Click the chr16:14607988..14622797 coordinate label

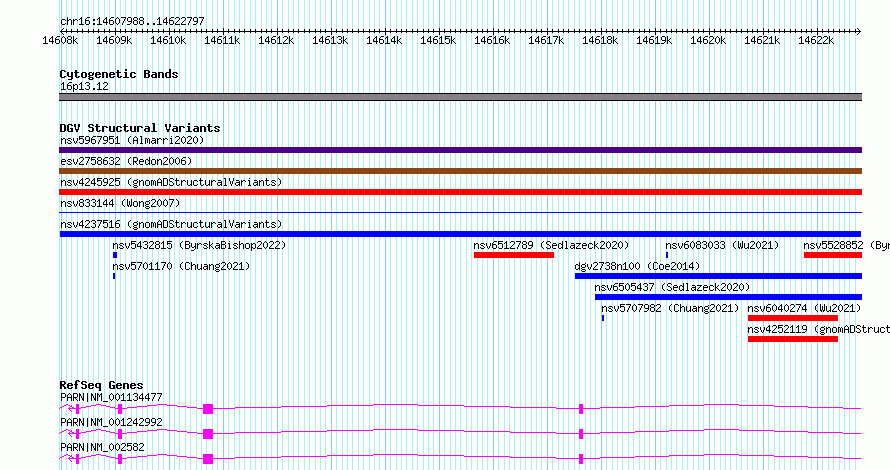[x=132, y=21]
